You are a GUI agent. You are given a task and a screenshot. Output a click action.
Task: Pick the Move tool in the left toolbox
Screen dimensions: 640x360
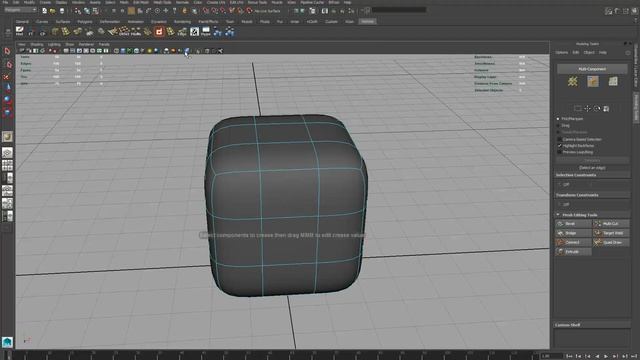coord(7,87)
